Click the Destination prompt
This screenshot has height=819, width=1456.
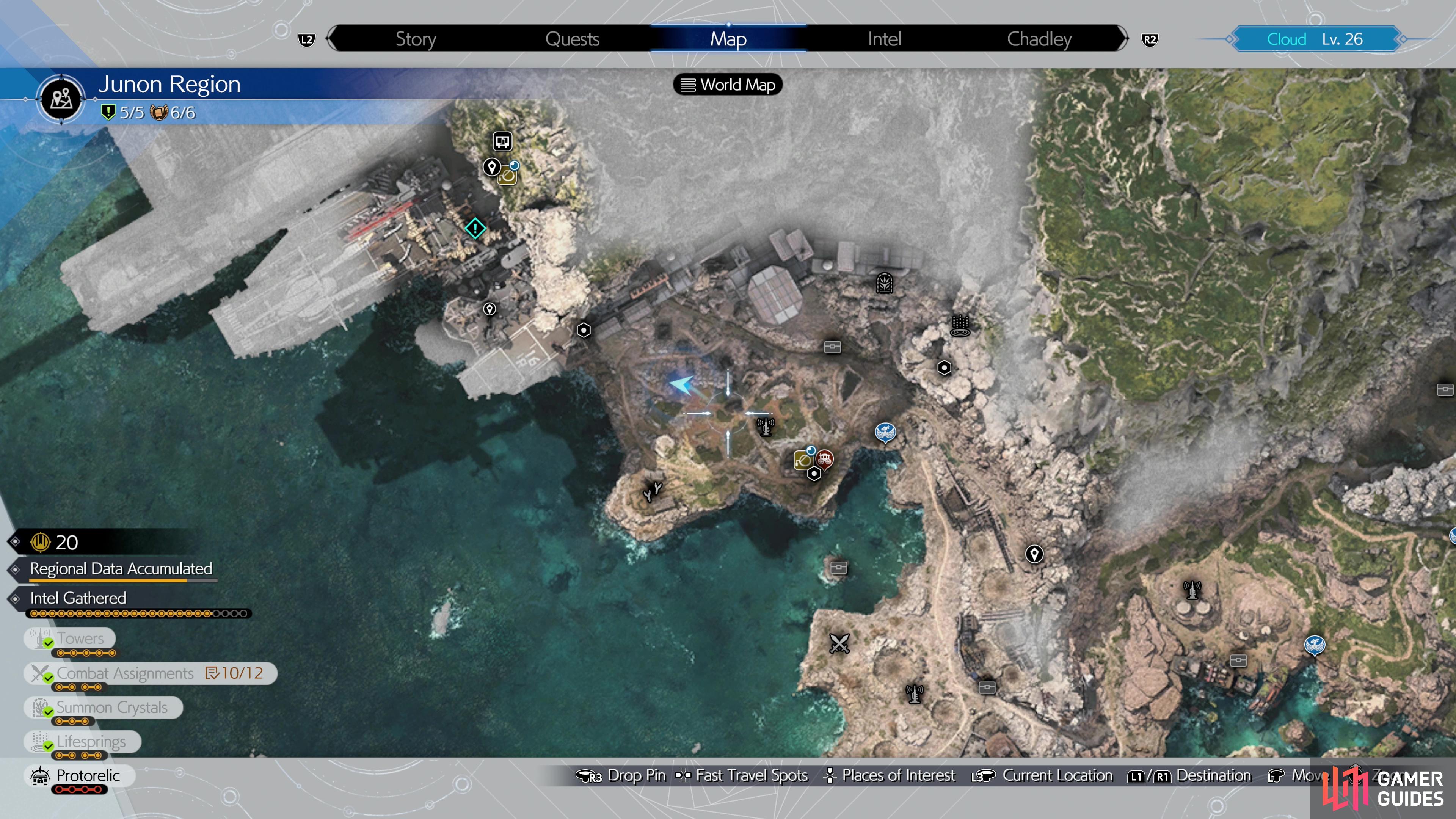[1189, 775]
